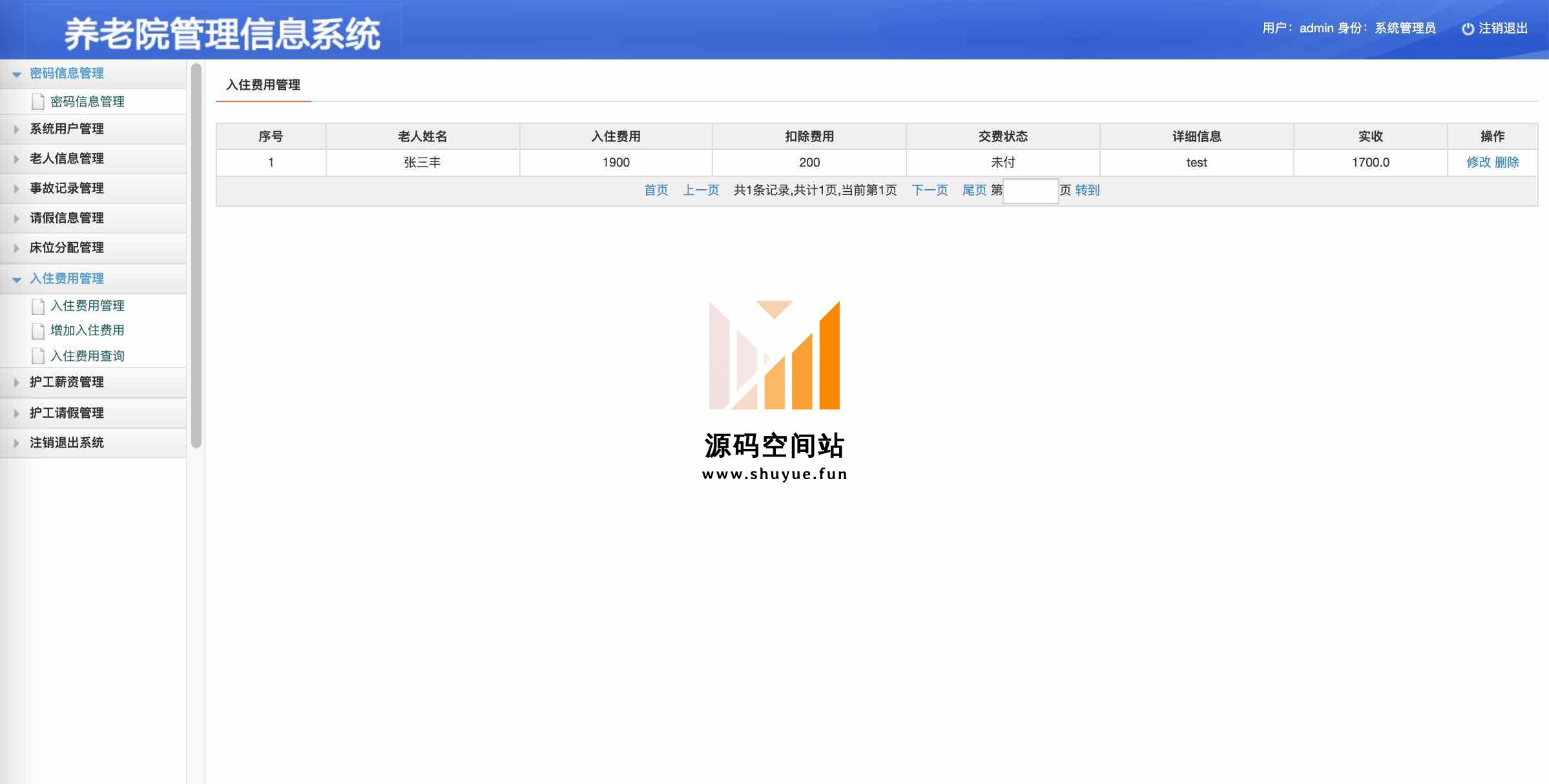Open 入住费用管理 sub-menu link

click(x=87, y=305)
